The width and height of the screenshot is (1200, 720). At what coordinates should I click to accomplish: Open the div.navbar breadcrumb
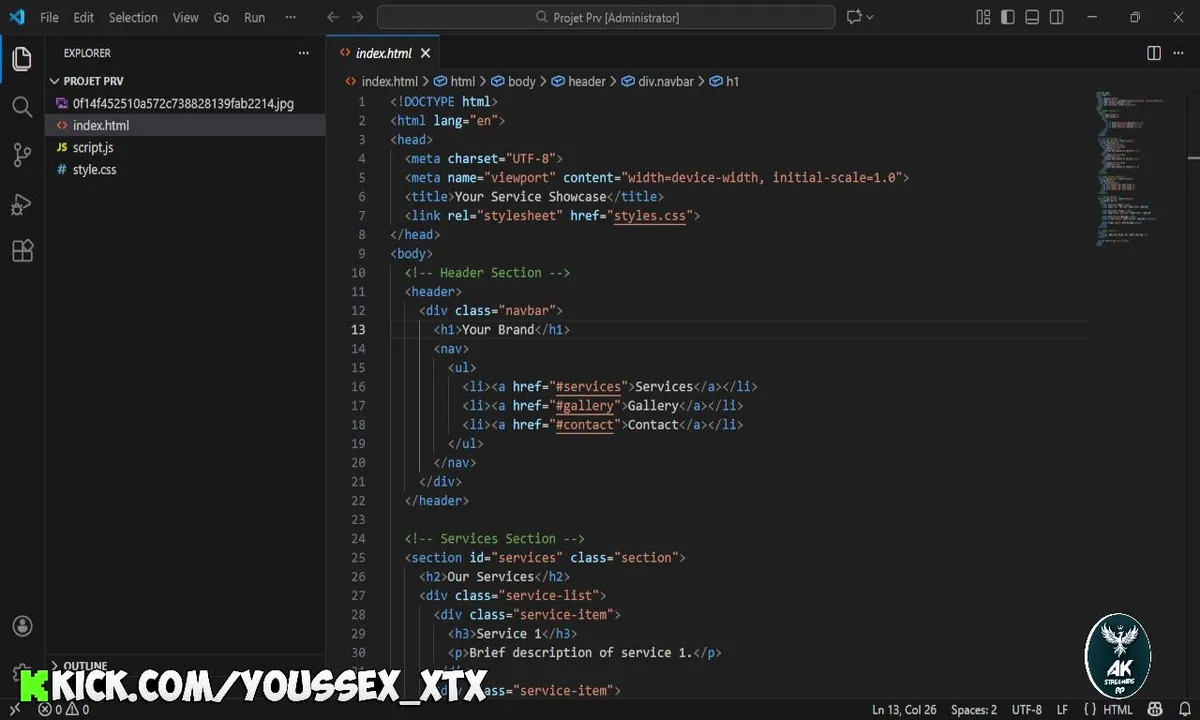click(x=657, y=81)
